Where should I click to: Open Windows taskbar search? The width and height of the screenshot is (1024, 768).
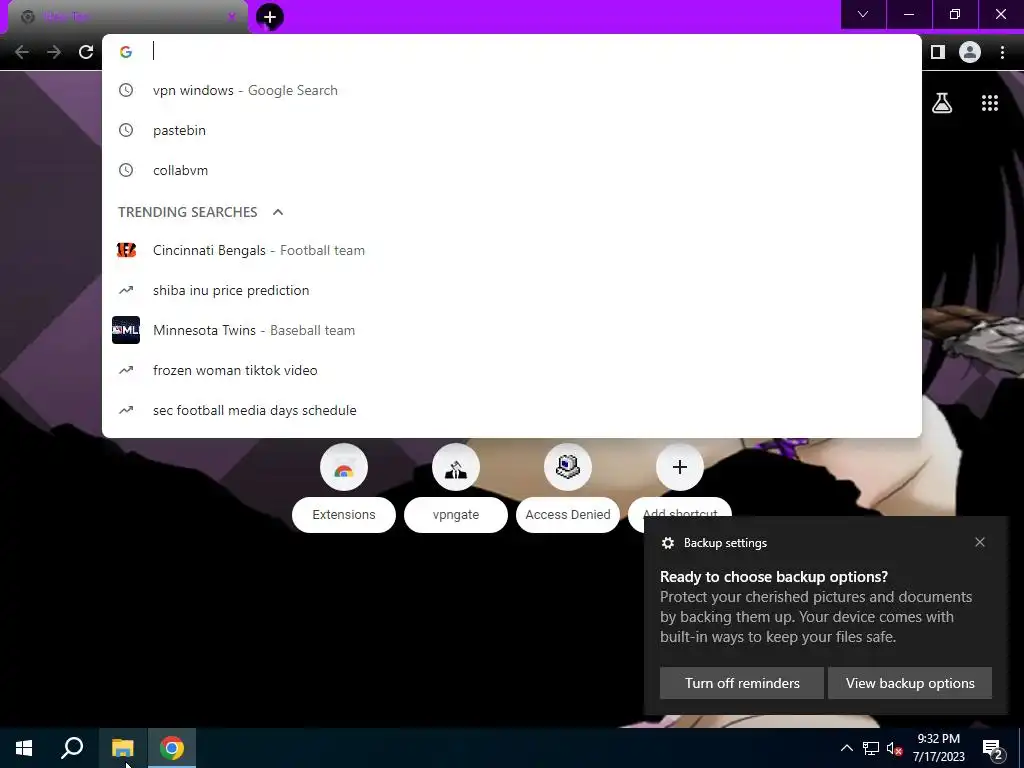(x=72, y=748)
